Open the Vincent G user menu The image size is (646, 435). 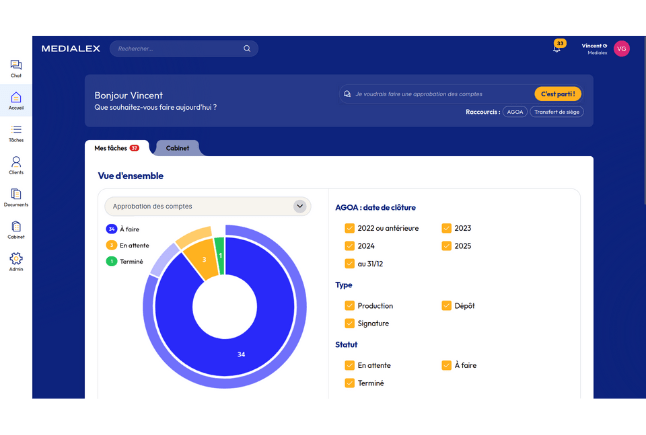click(621, 48)
